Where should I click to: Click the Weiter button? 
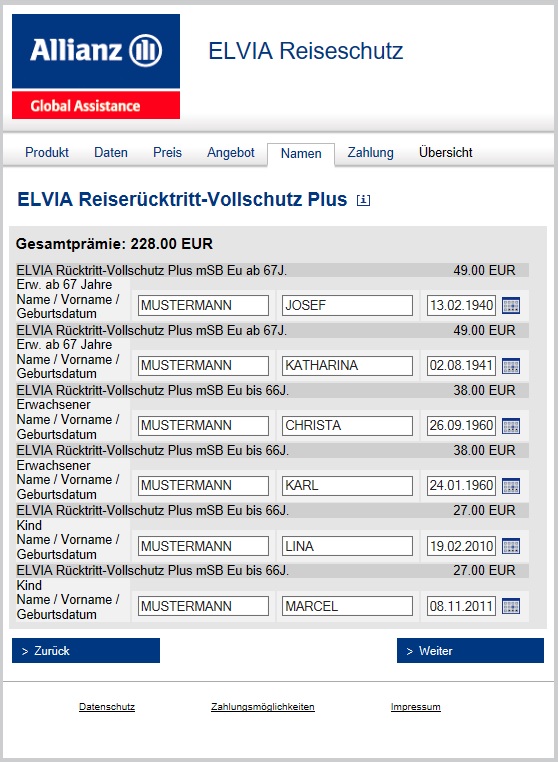[x=470, y=650]
